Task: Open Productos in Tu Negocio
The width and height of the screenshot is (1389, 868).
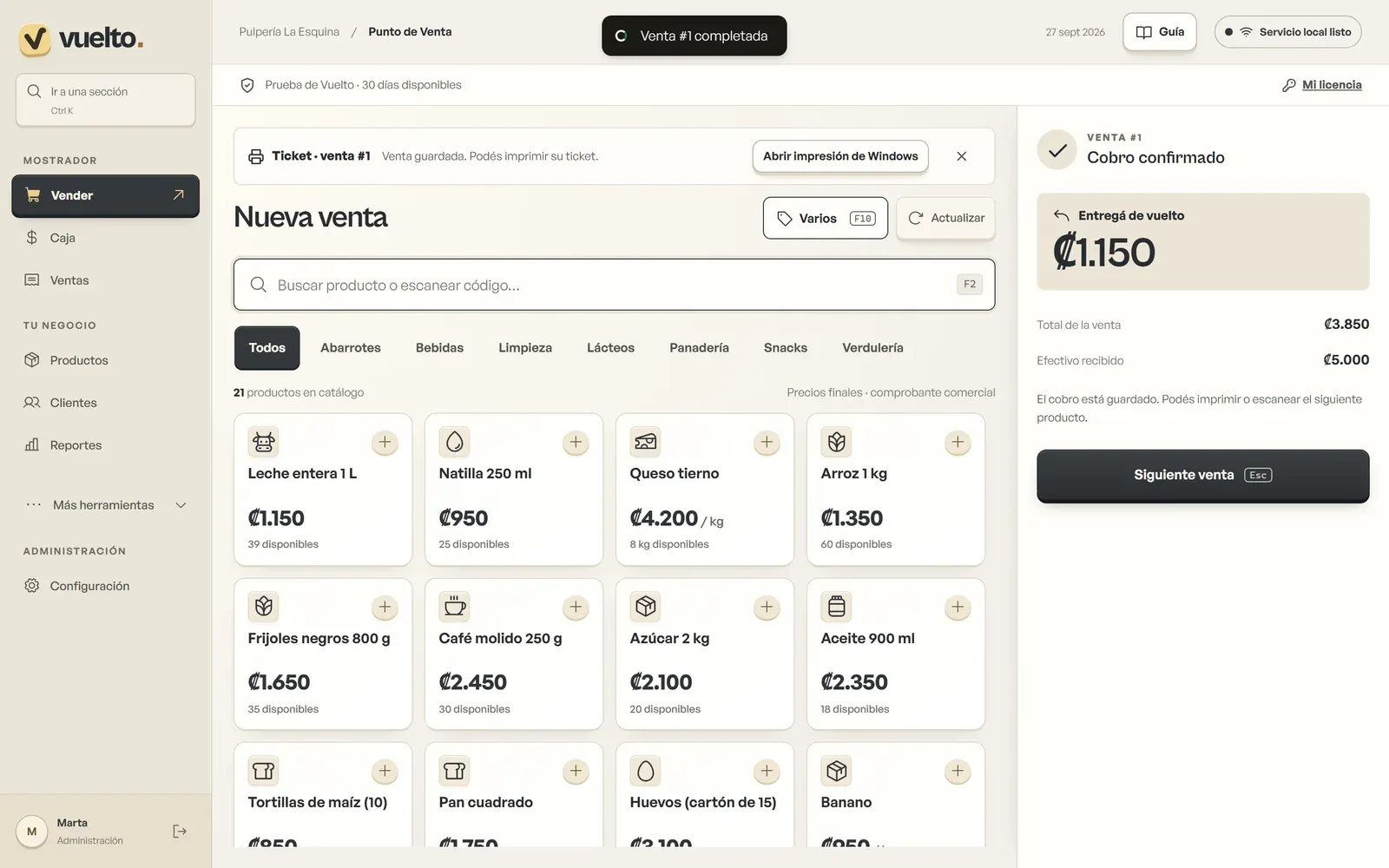Action: 106,360
